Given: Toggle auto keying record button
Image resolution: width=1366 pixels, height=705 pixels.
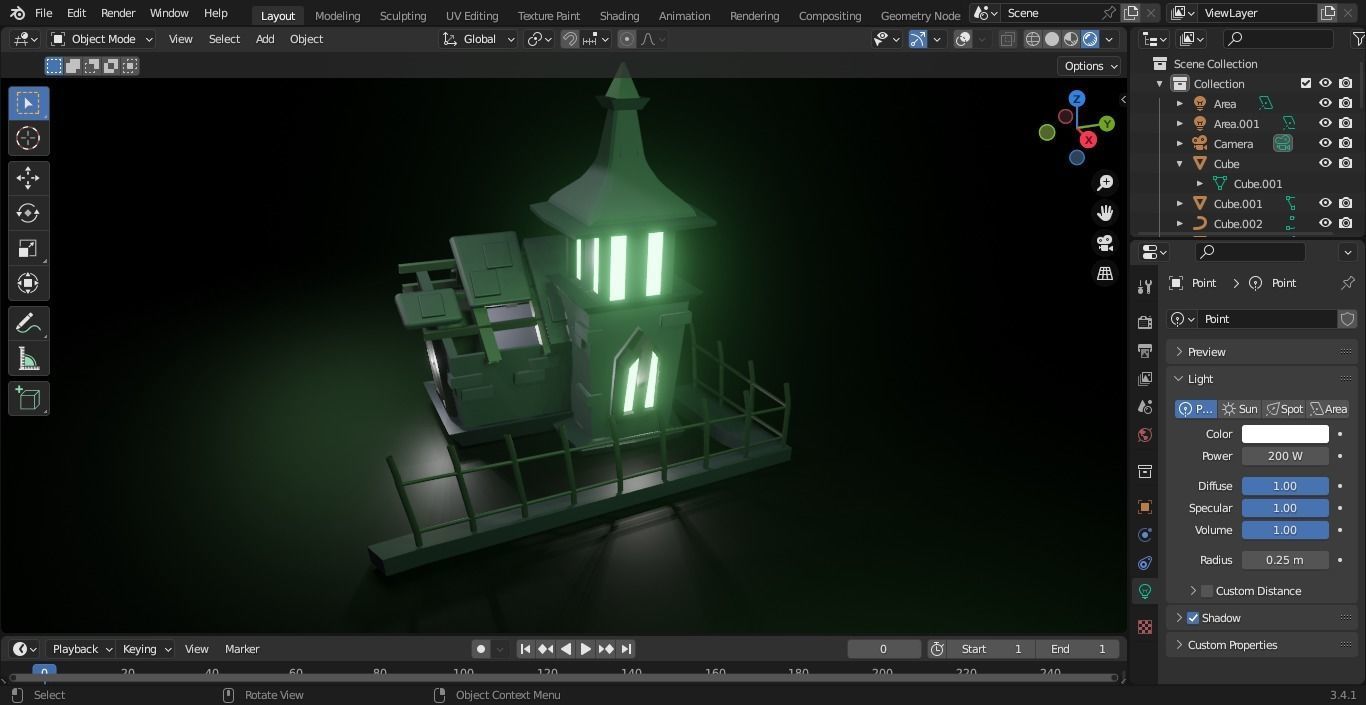Looking at the screenshot, I should pyautogui.click(x=481, y=649).
